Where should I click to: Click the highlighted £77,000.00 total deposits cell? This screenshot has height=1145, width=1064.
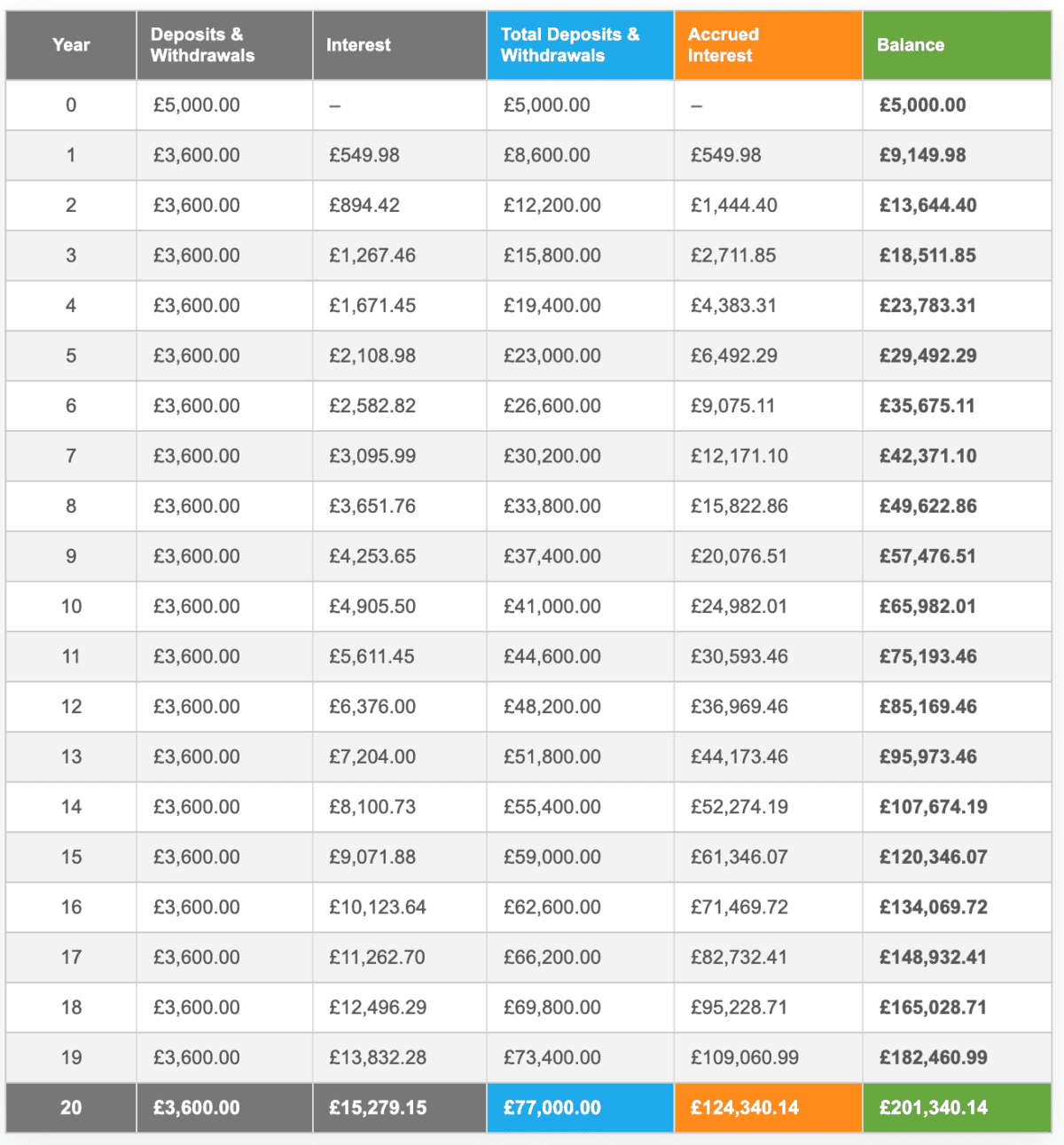click(552, 1108)
